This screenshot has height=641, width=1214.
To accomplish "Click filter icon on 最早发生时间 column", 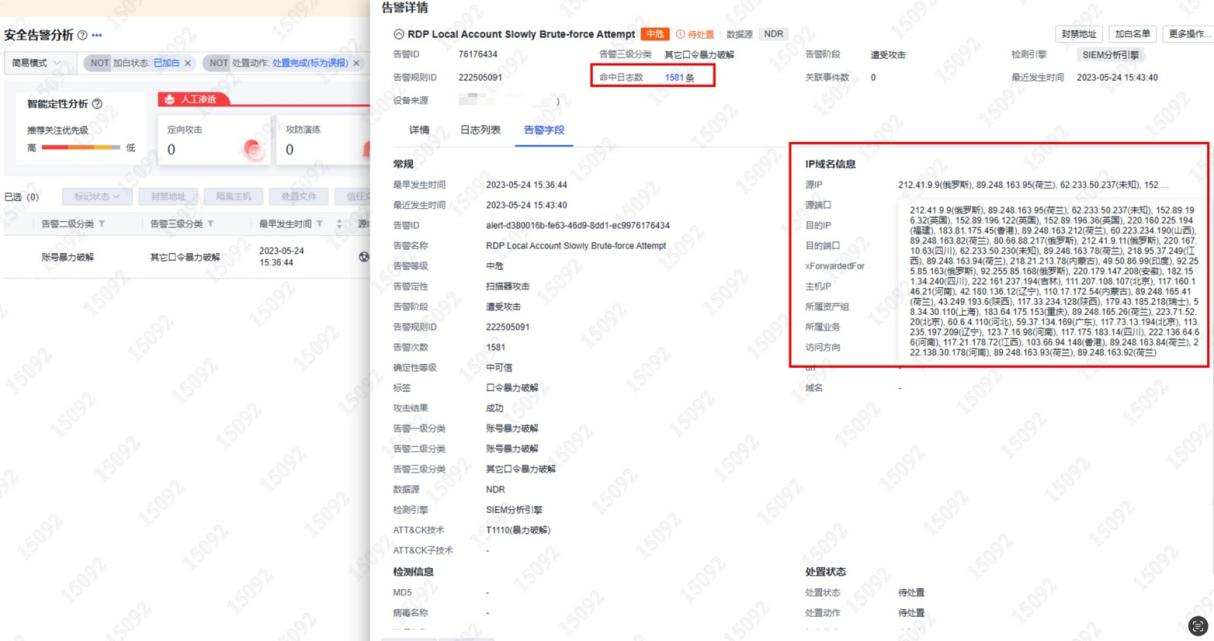I will point(319,224).
